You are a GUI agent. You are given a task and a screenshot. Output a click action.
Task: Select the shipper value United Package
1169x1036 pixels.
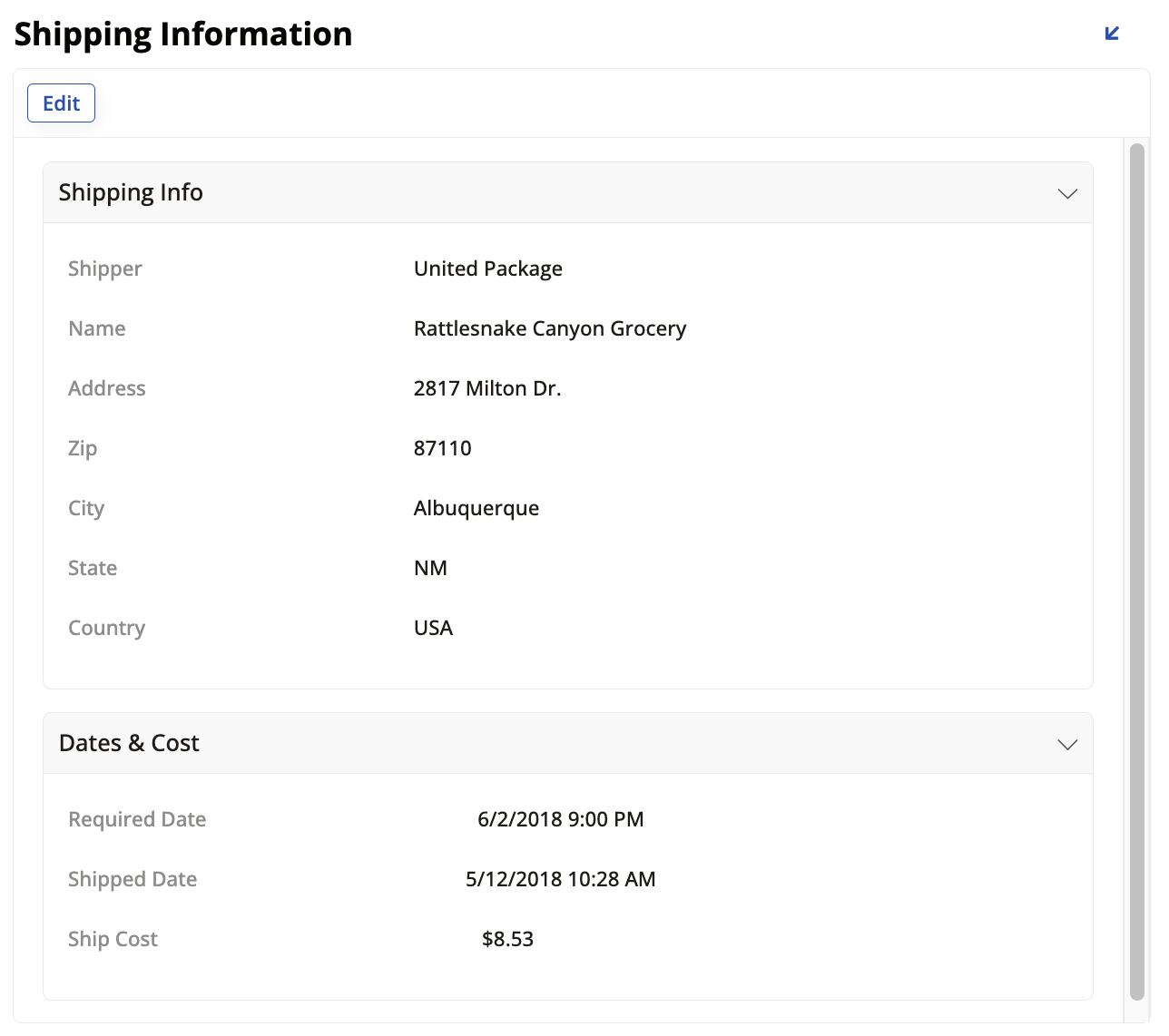(x=487, y=269)
